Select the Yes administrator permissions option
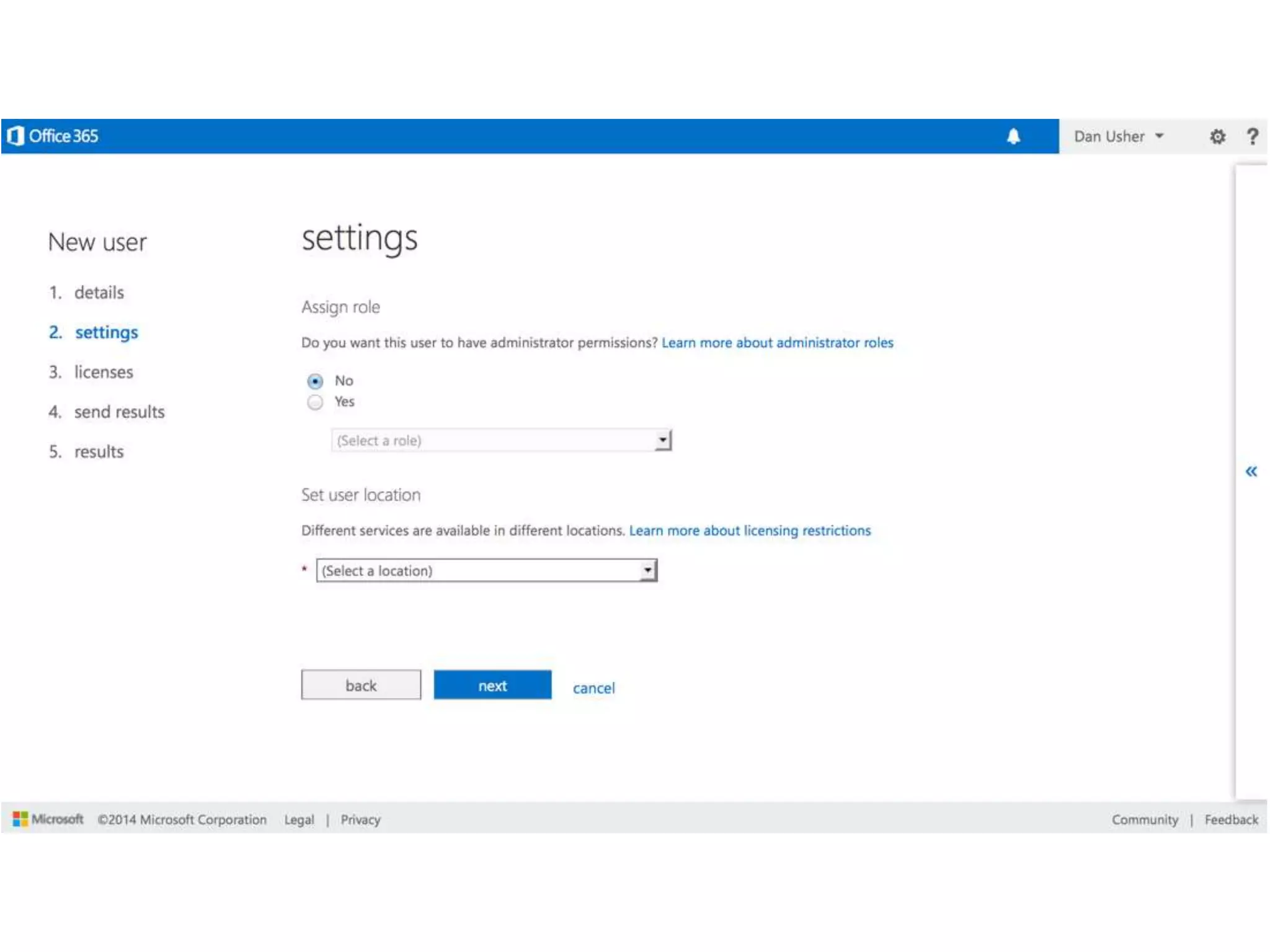The image size is (1270, 952). click(x=315, y=403)
